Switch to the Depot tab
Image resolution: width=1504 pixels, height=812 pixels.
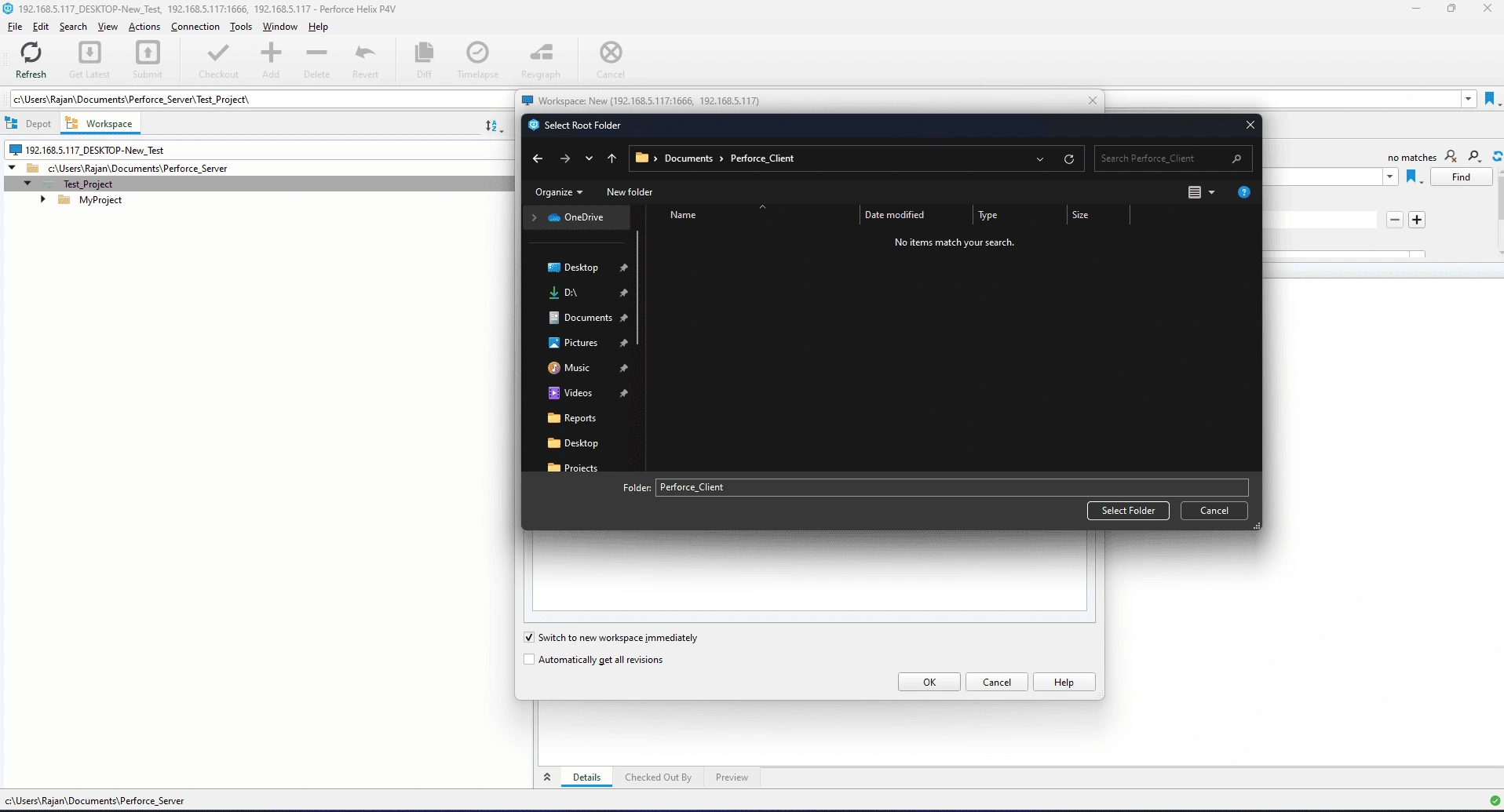click(x=29, y=124)
